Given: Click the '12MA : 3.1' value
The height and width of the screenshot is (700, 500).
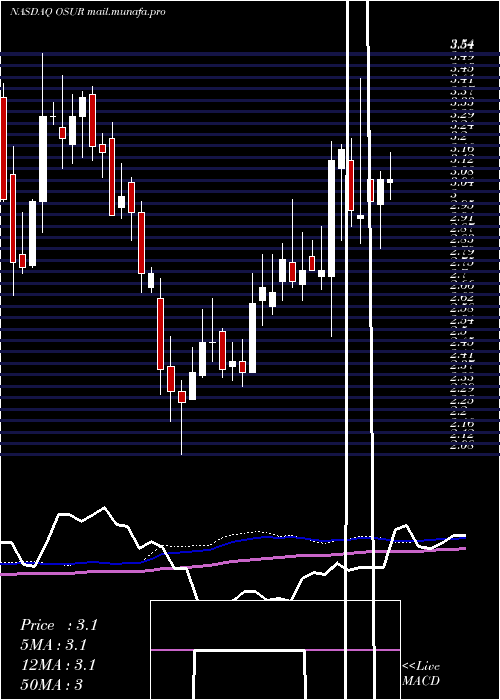Looking at the screenshot, I should (x=58, y=665).
